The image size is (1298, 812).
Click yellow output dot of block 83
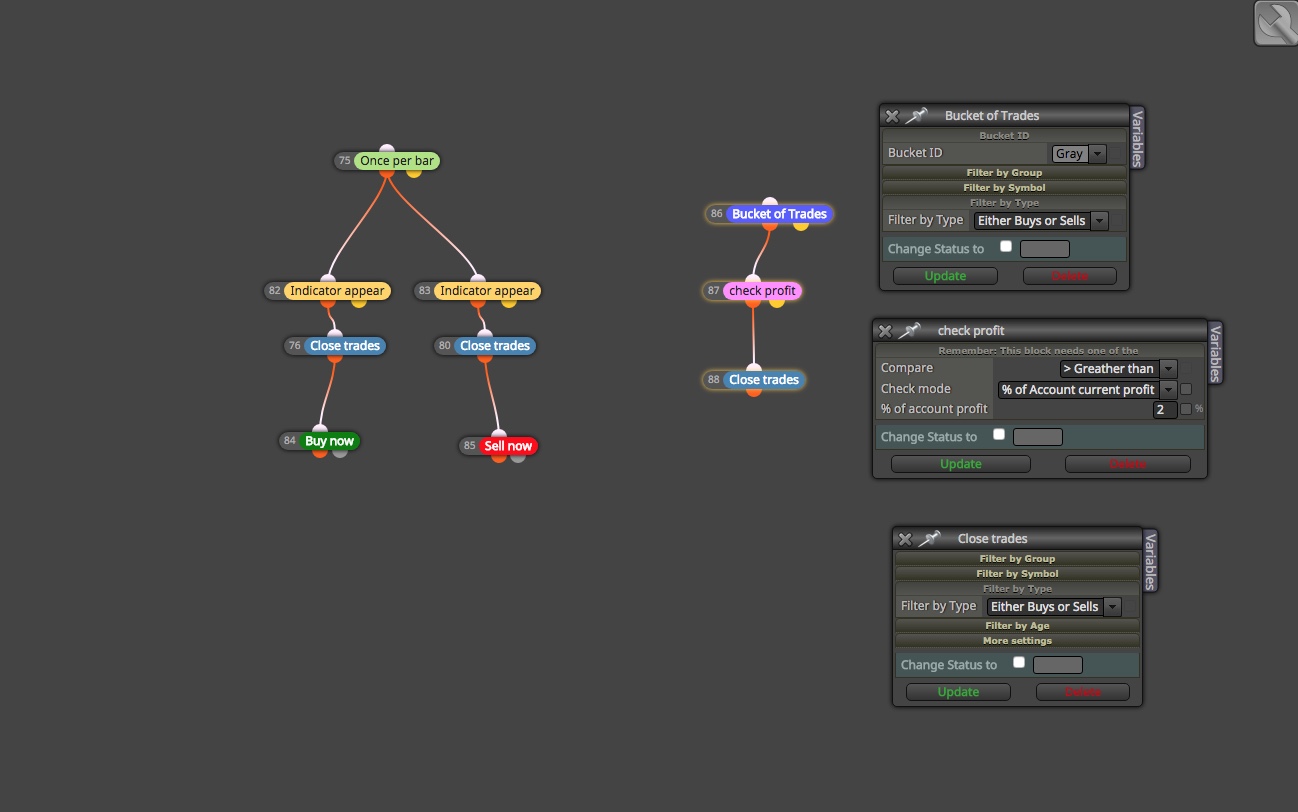coord(509,302)
